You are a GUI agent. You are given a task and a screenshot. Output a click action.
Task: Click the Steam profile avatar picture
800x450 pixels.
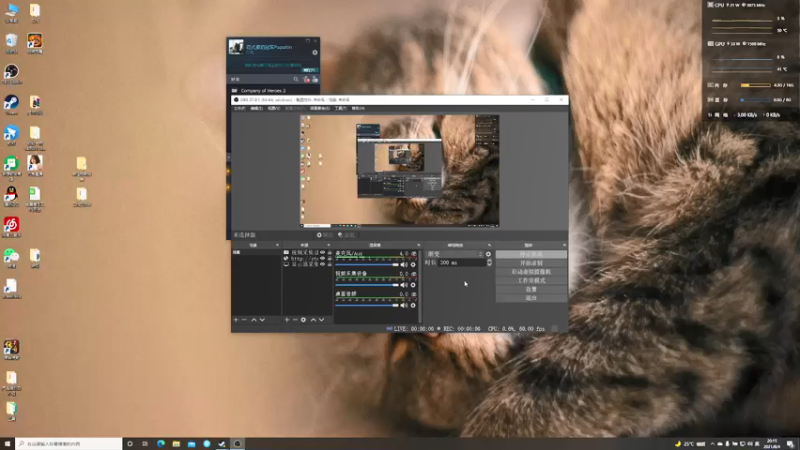pos(236,47)
